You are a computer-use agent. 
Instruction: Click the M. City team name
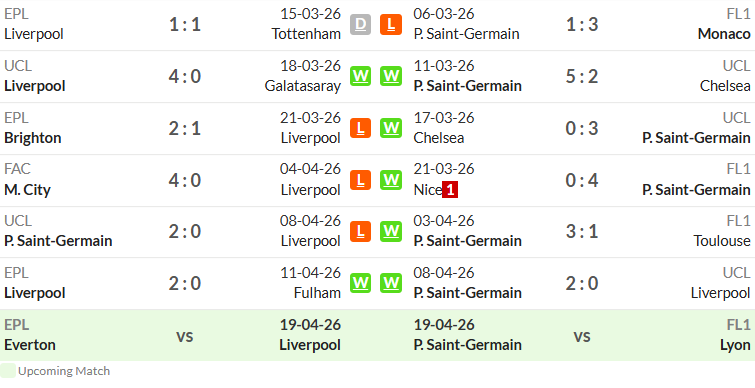pos(27,190)
